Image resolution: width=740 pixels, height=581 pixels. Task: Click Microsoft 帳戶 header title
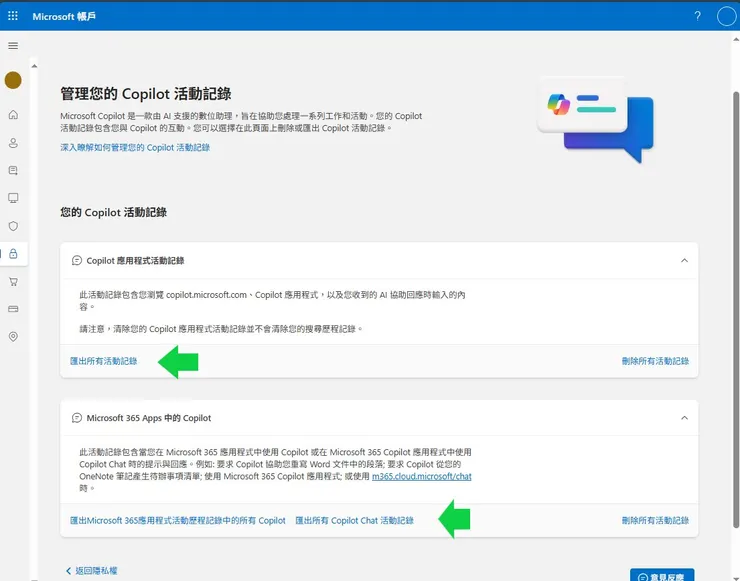64,17
